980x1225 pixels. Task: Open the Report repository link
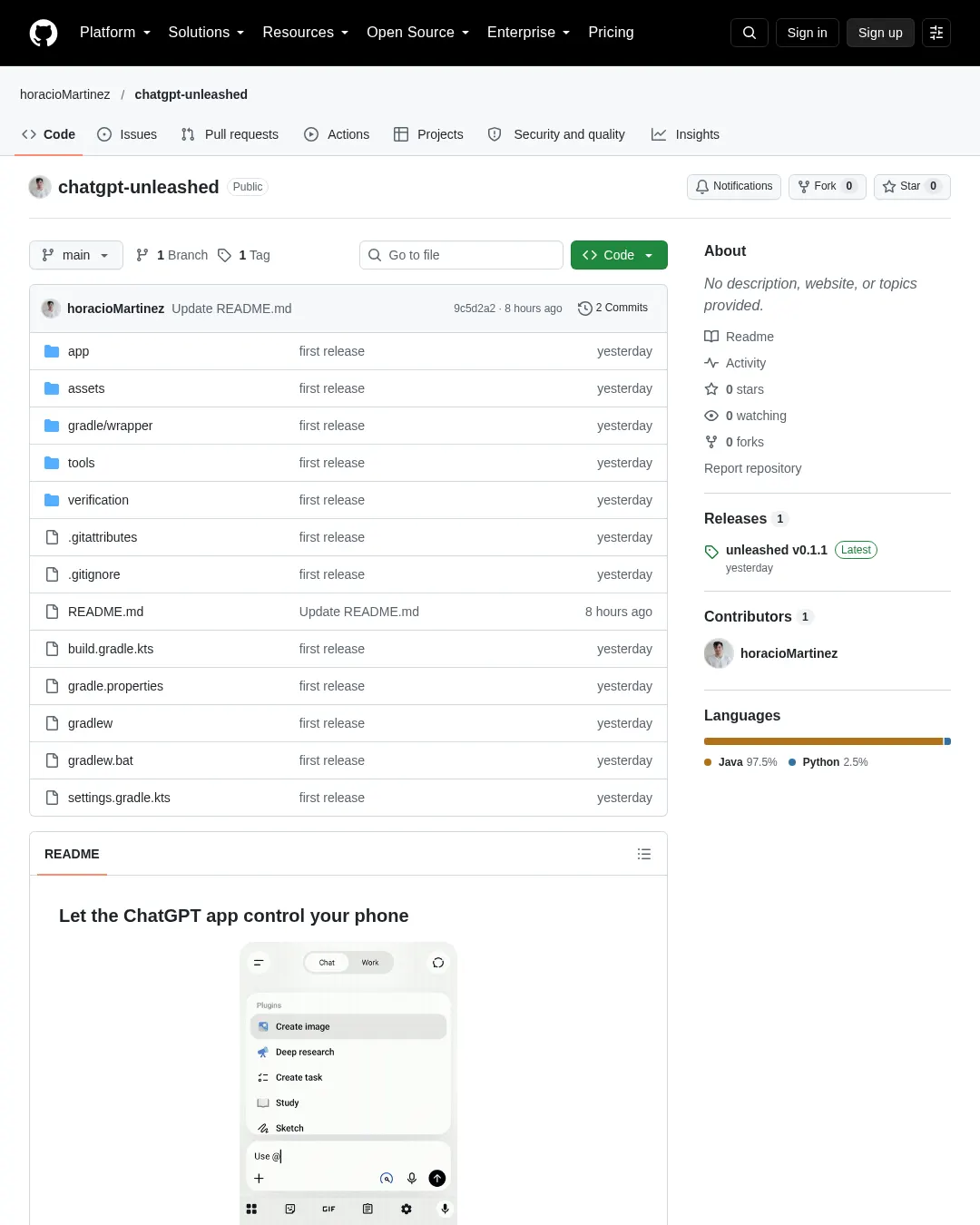[x=753, y=468]
